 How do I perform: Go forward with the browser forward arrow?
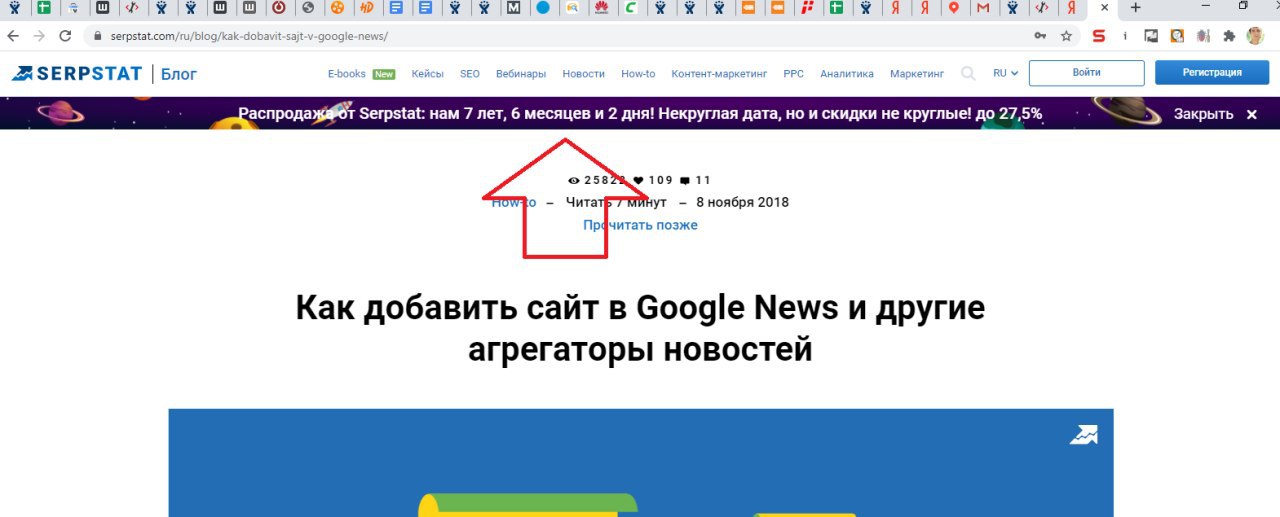click(x=39, y=35)
